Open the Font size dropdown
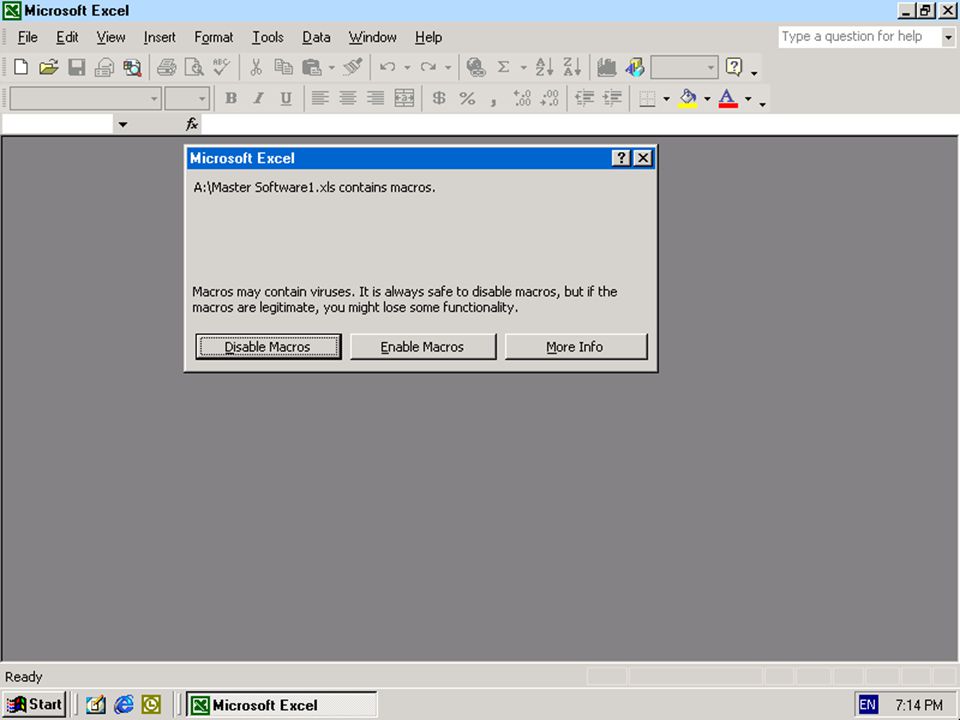 pos(202,99)
